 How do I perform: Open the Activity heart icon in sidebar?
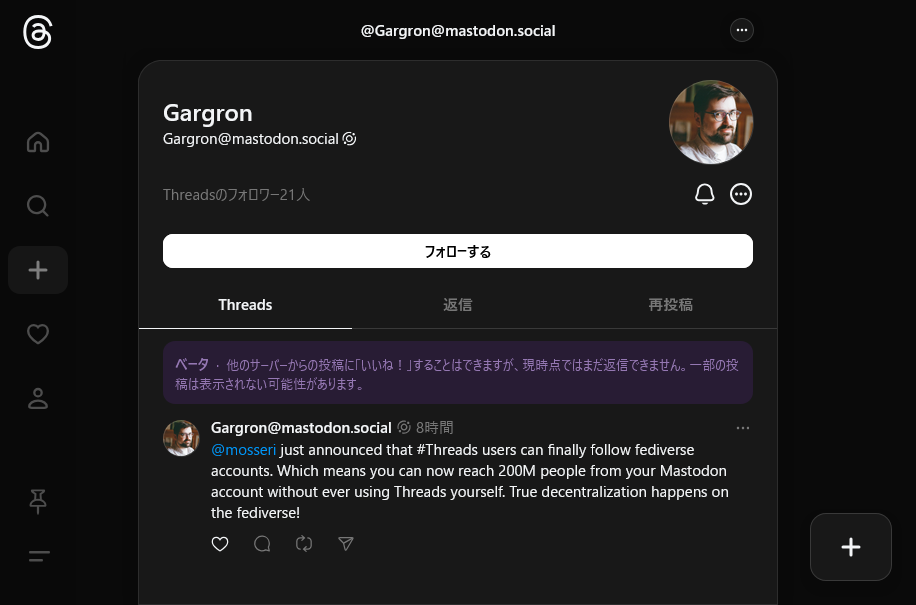tap(38, 334)
